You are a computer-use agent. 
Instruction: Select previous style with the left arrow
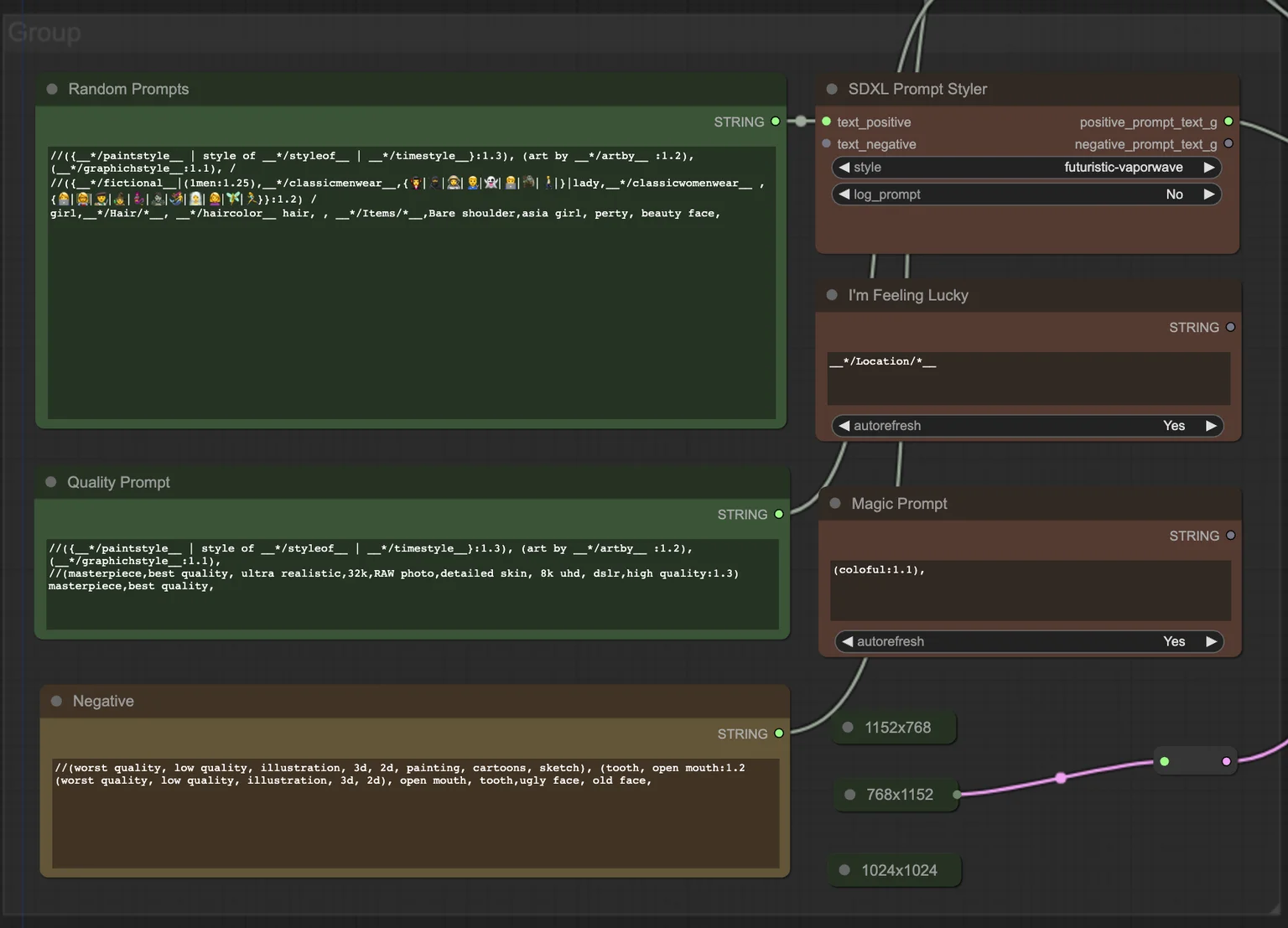[x=844, y=167]
